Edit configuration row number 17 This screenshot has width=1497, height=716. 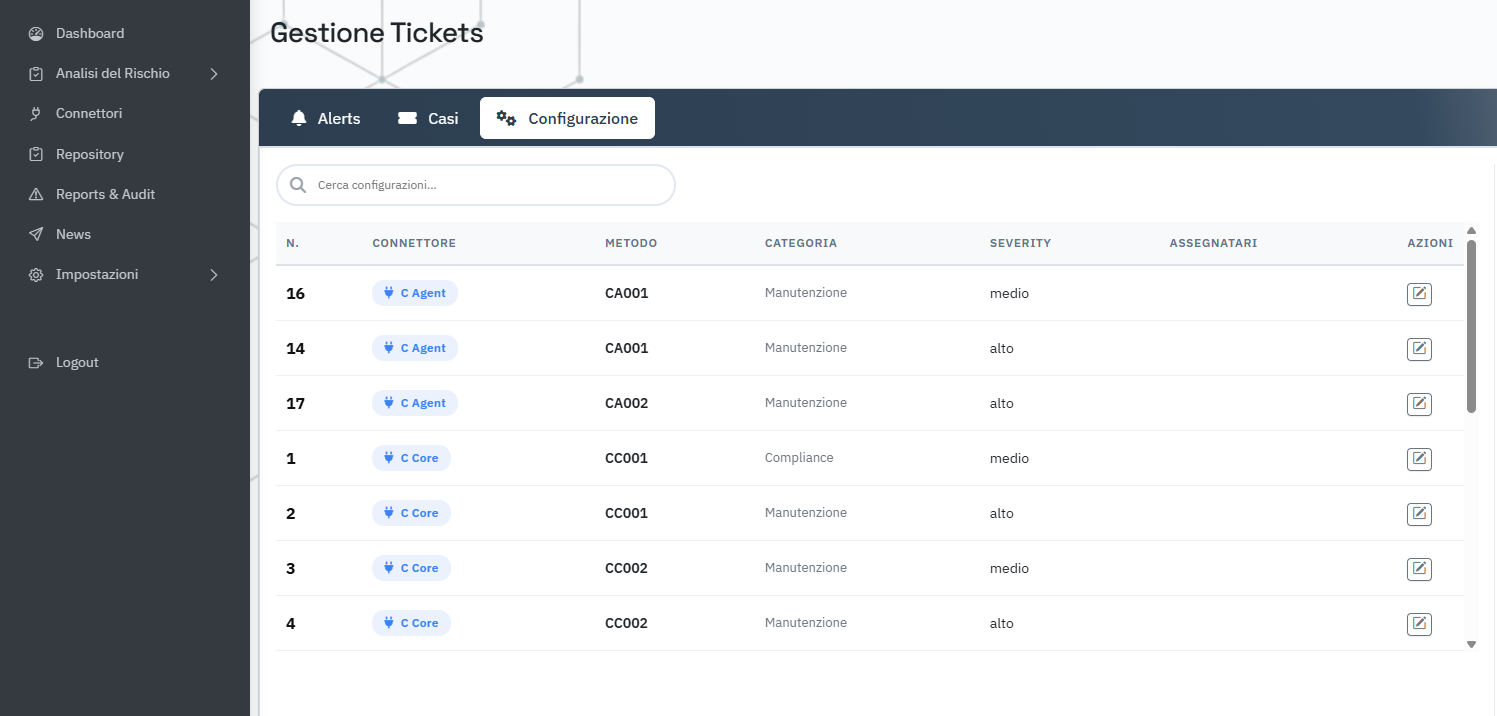click(1419, 404)
